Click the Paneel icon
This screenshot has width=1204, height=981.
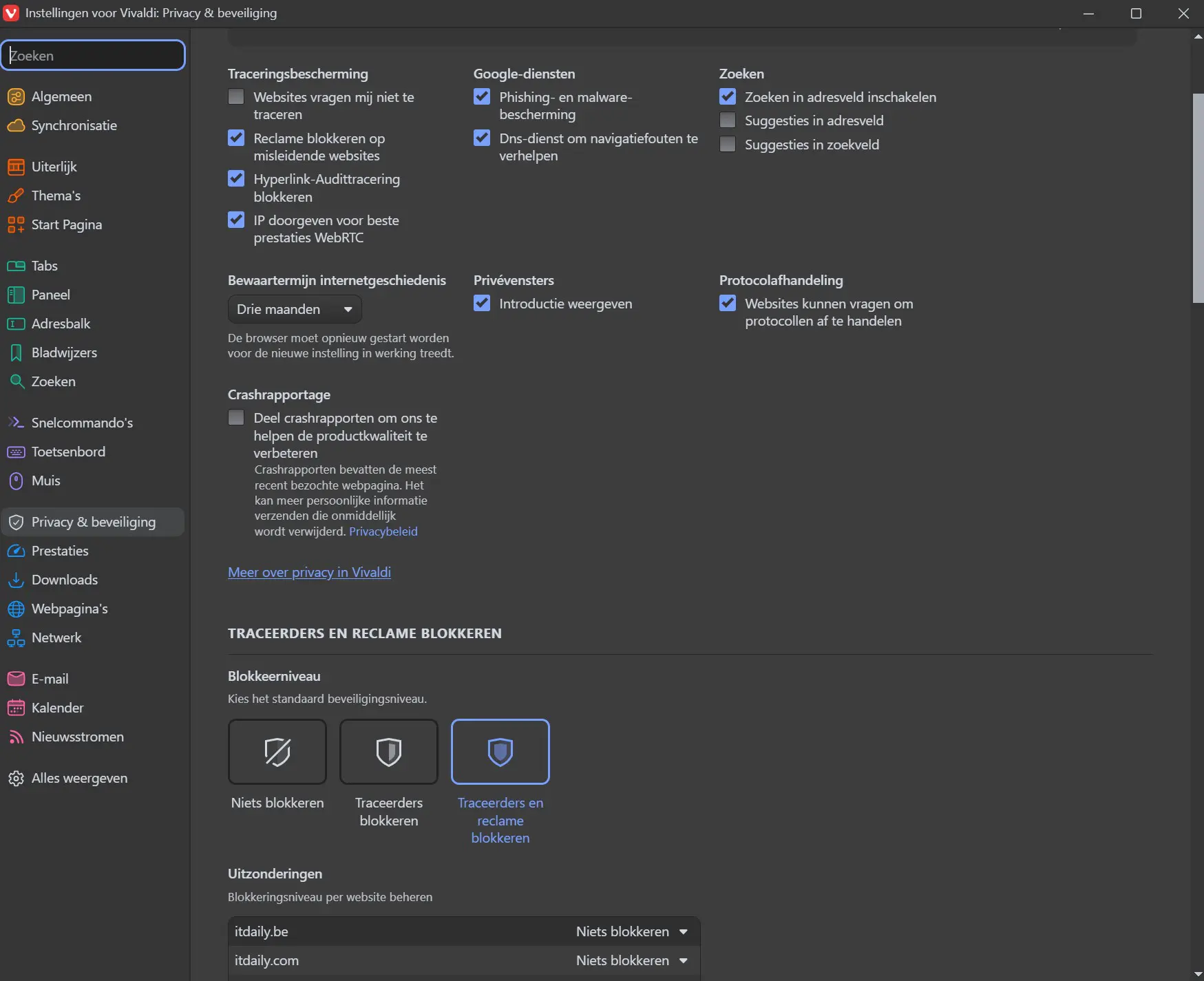(x=16, y=295)
